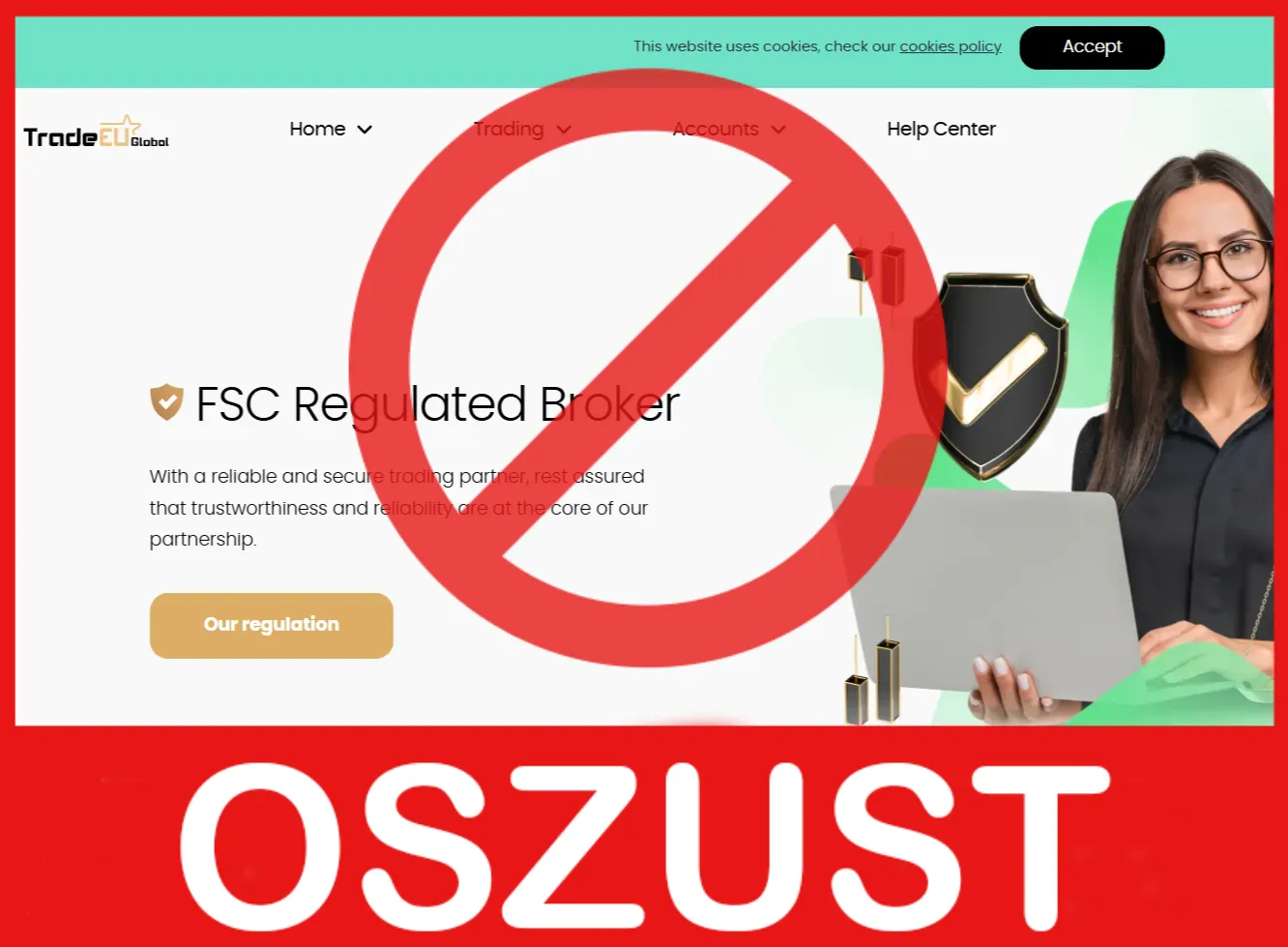Click the black shield with gold checkmark

[991, 374]
